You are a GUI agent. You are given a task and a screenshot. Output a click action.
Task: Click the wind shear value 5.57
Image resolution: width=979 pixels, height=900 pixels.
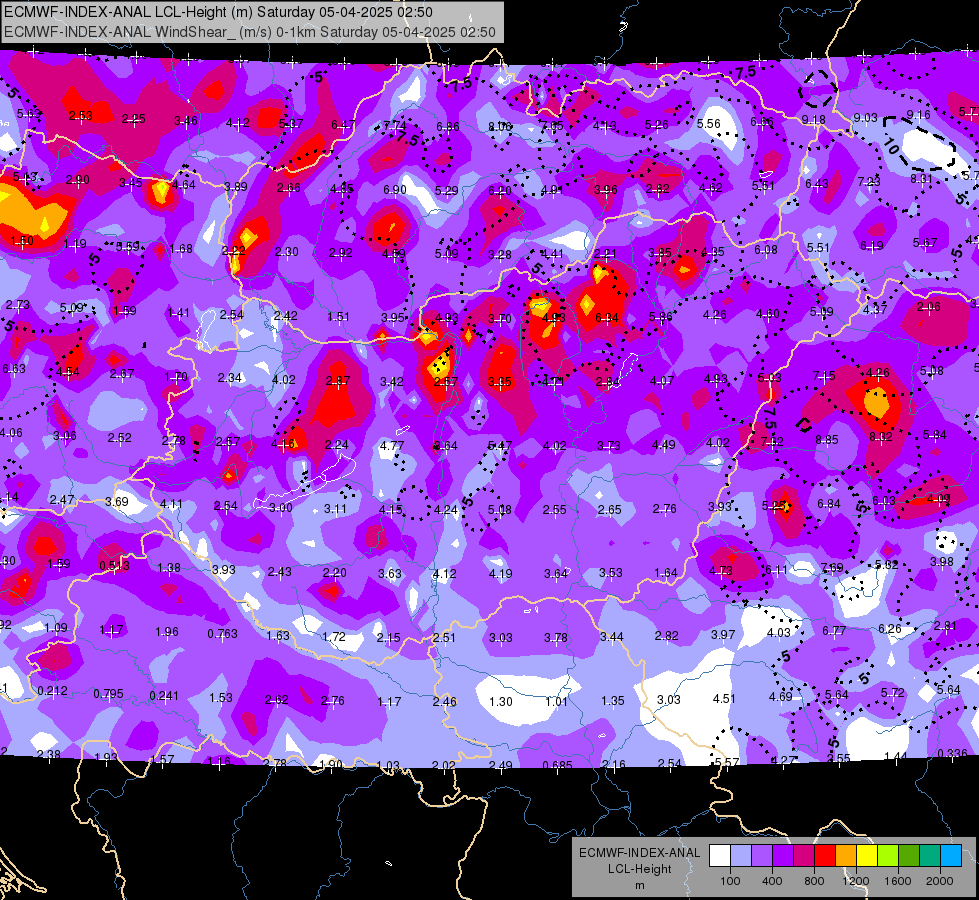[727, 762]
